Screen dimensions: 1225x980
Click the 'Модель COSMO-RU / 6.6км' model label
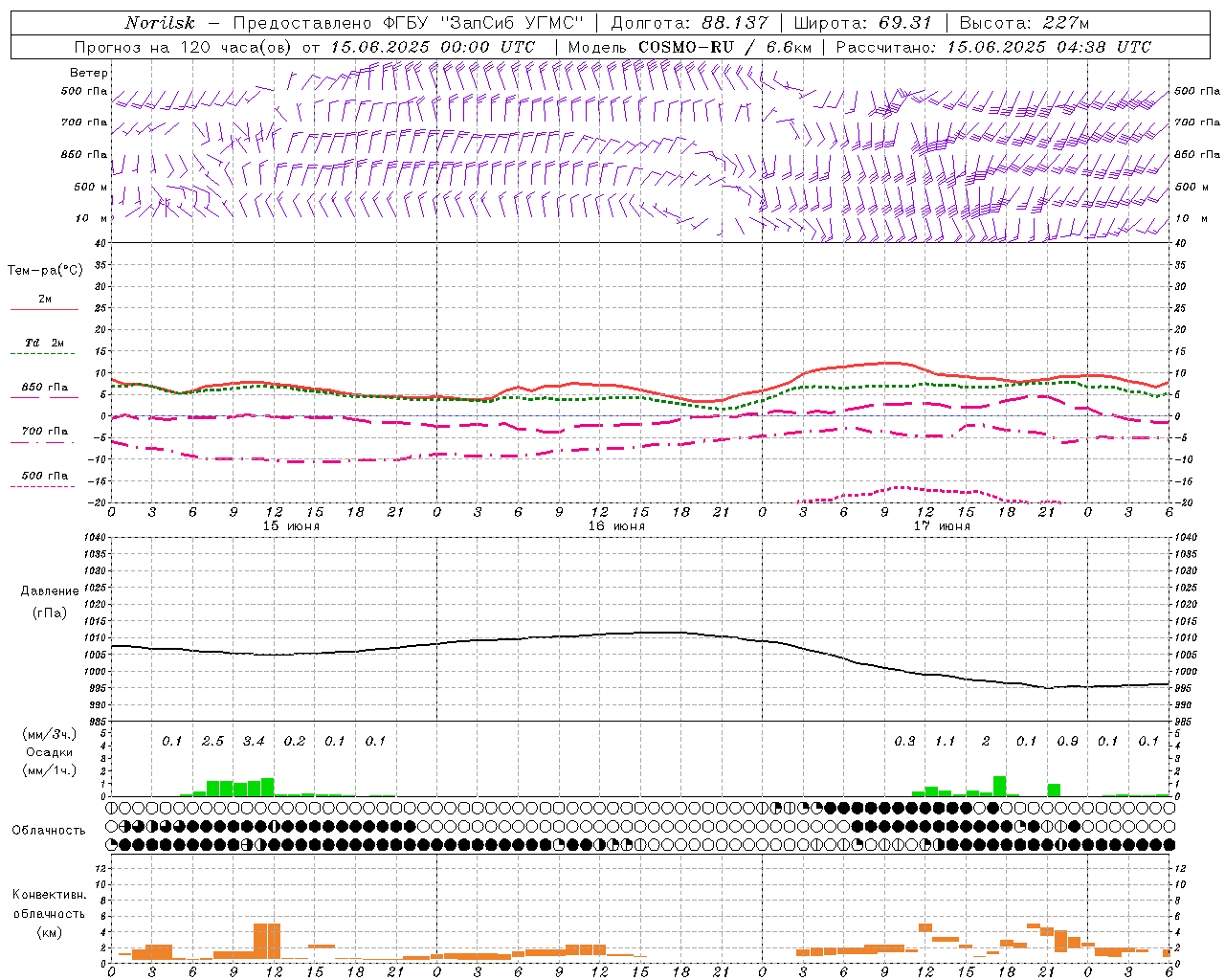(690, 47)
